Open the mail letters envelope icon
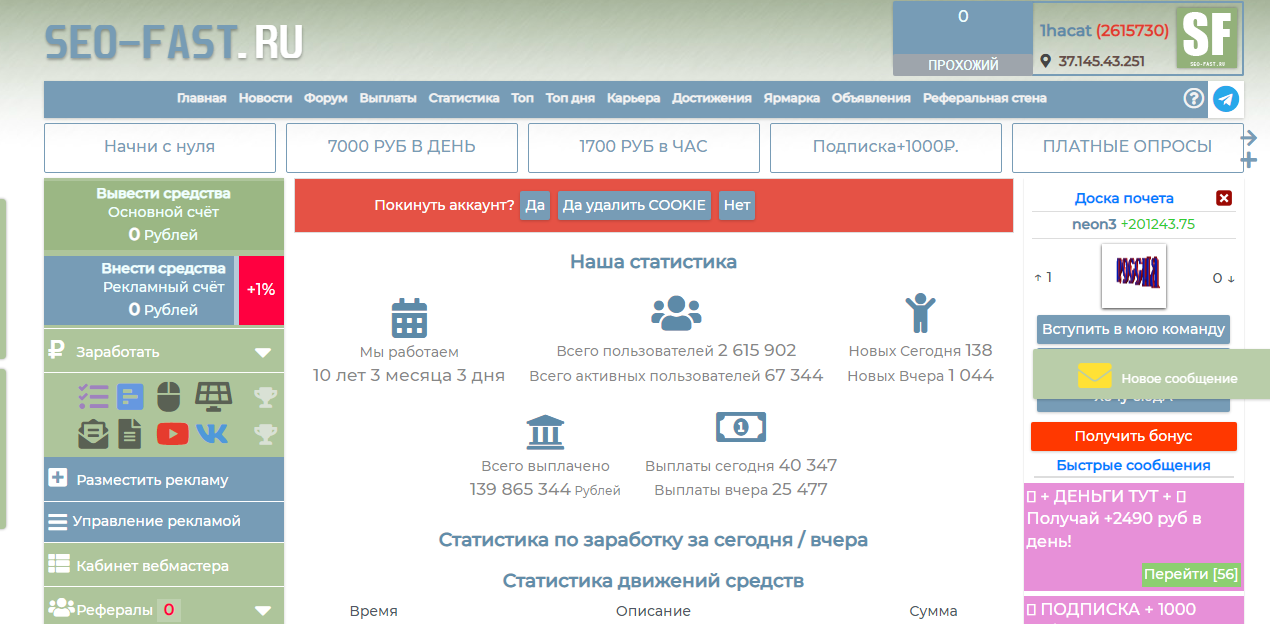 click(x=93, y=433)
